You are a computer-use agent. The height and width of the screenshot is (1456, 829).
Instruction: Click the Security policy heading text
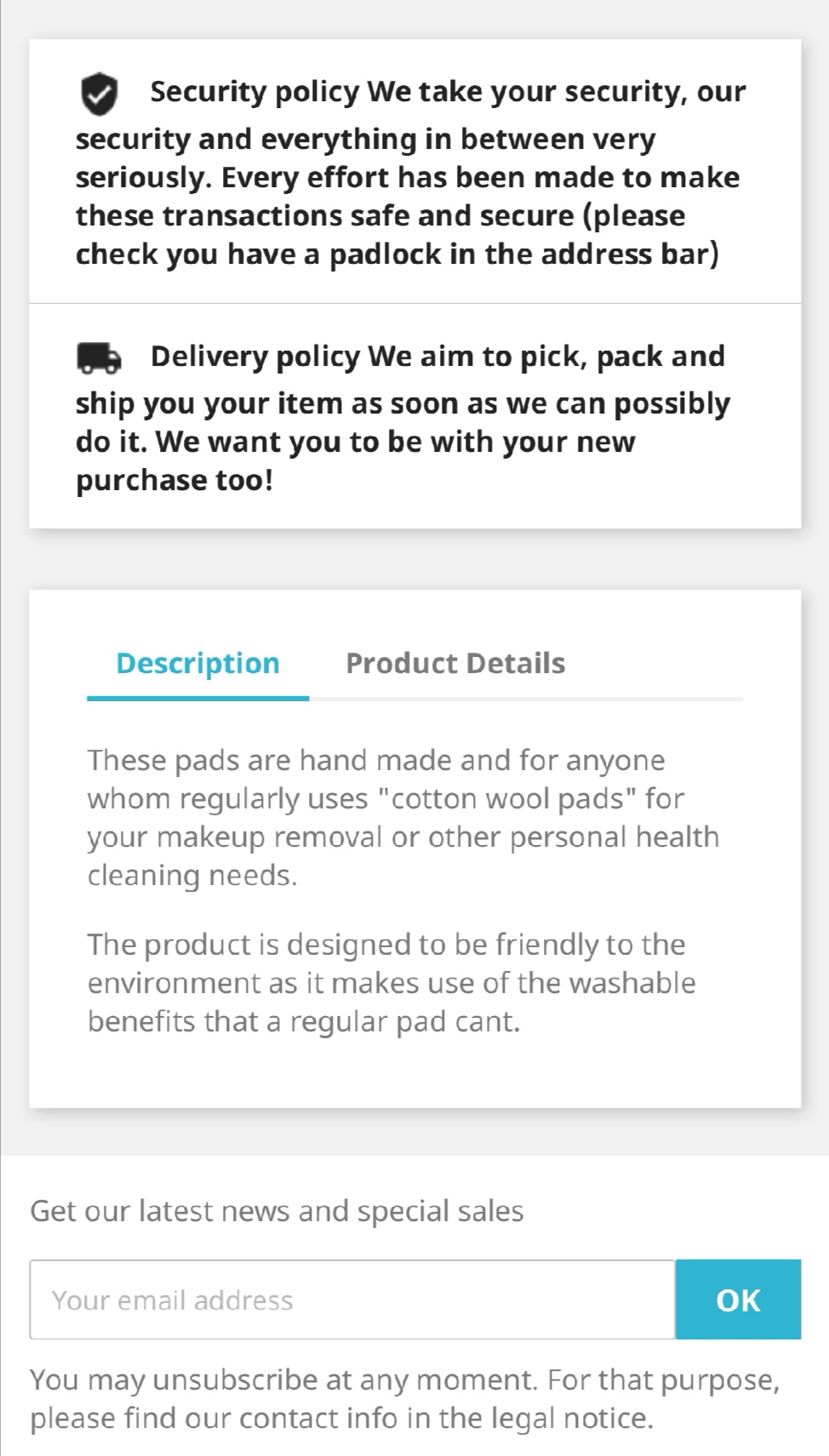point(254,92)
